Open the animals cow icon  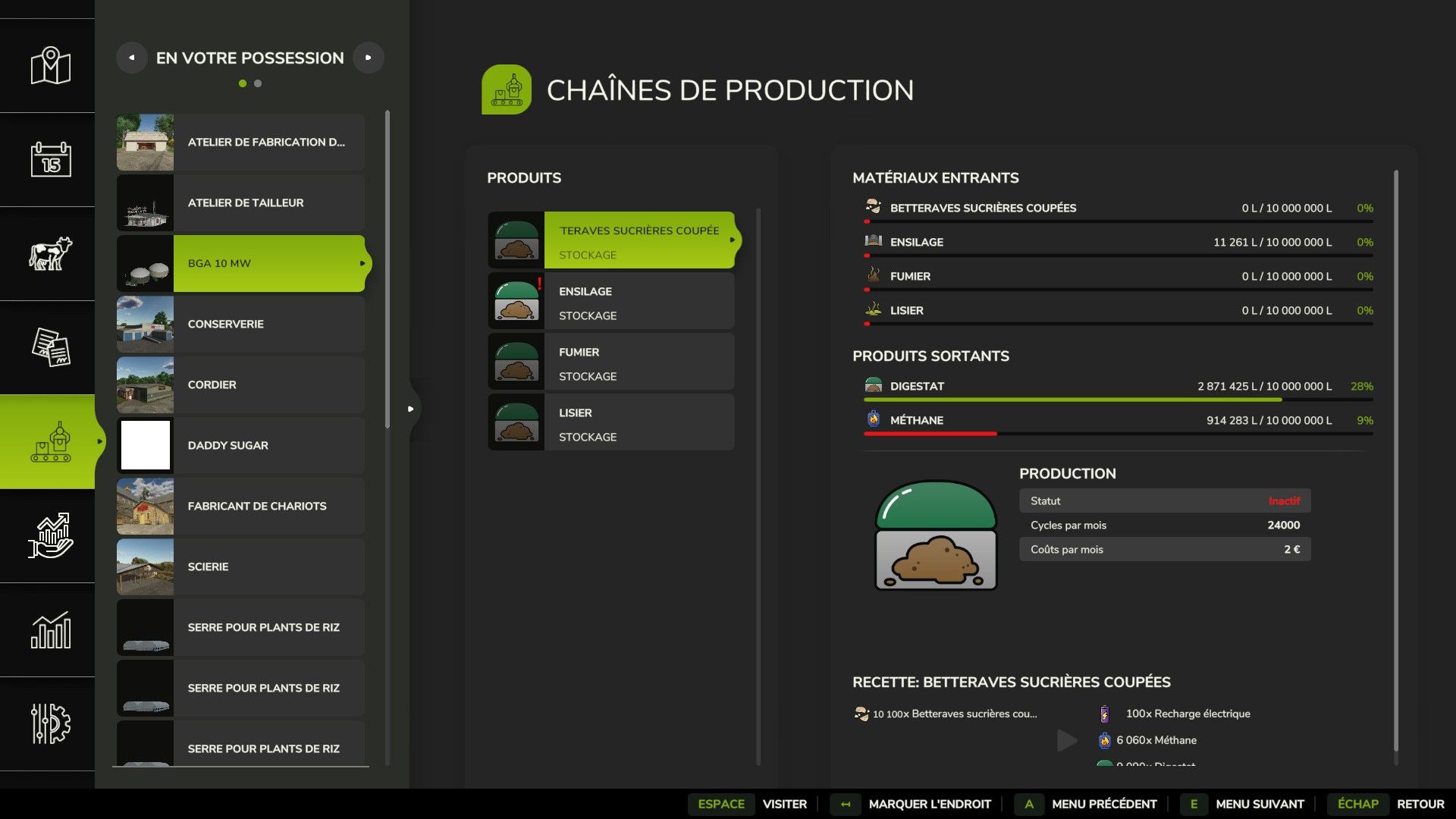point(50,254)
